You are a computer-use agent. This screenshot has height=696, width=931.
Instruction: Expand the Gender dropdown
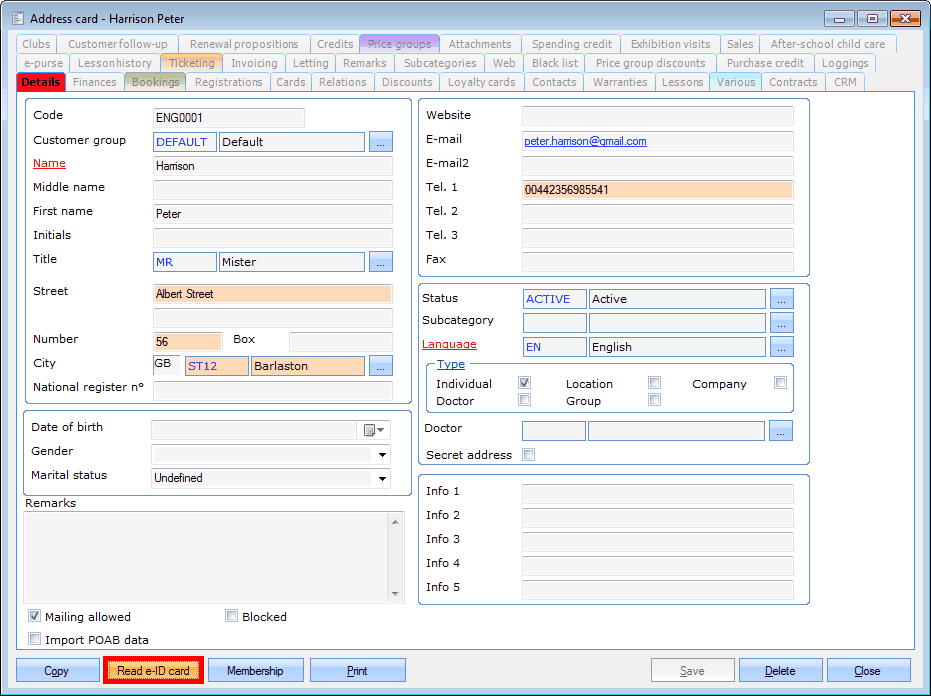click(x=381, y=455)
